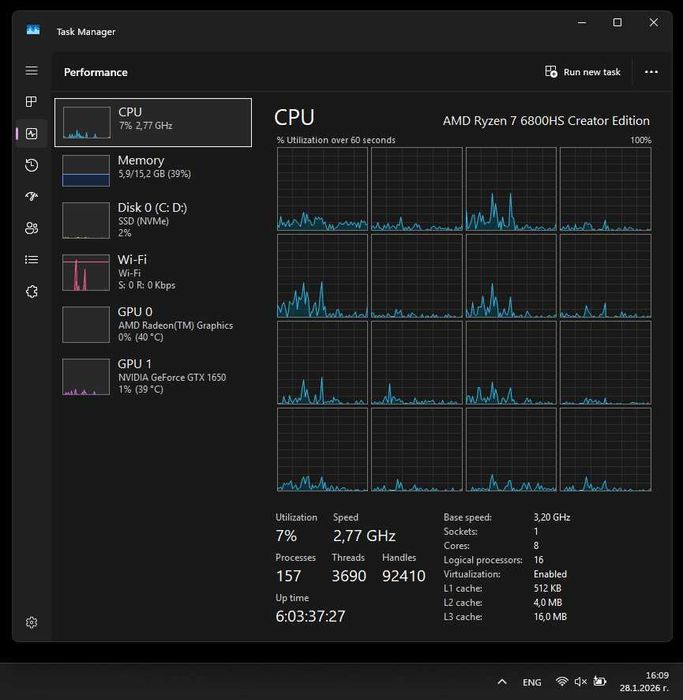Image resolution: width=683 pixels, height=700 pixels.
Task: Select the Memory performance item
Action: coord(153,168)
